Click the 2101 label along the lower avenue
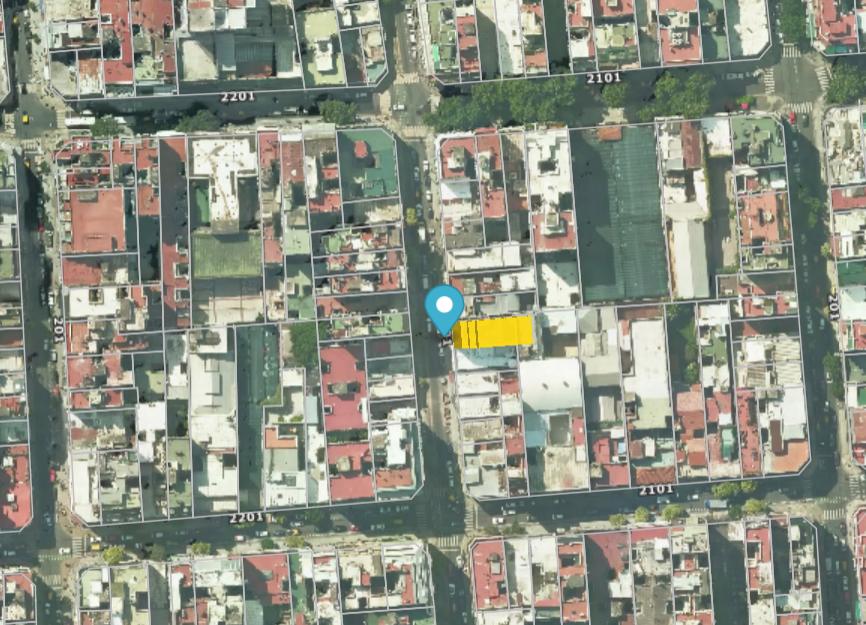Image resolution: width=866 pixels, height=625 pixels. pos(656,490)
